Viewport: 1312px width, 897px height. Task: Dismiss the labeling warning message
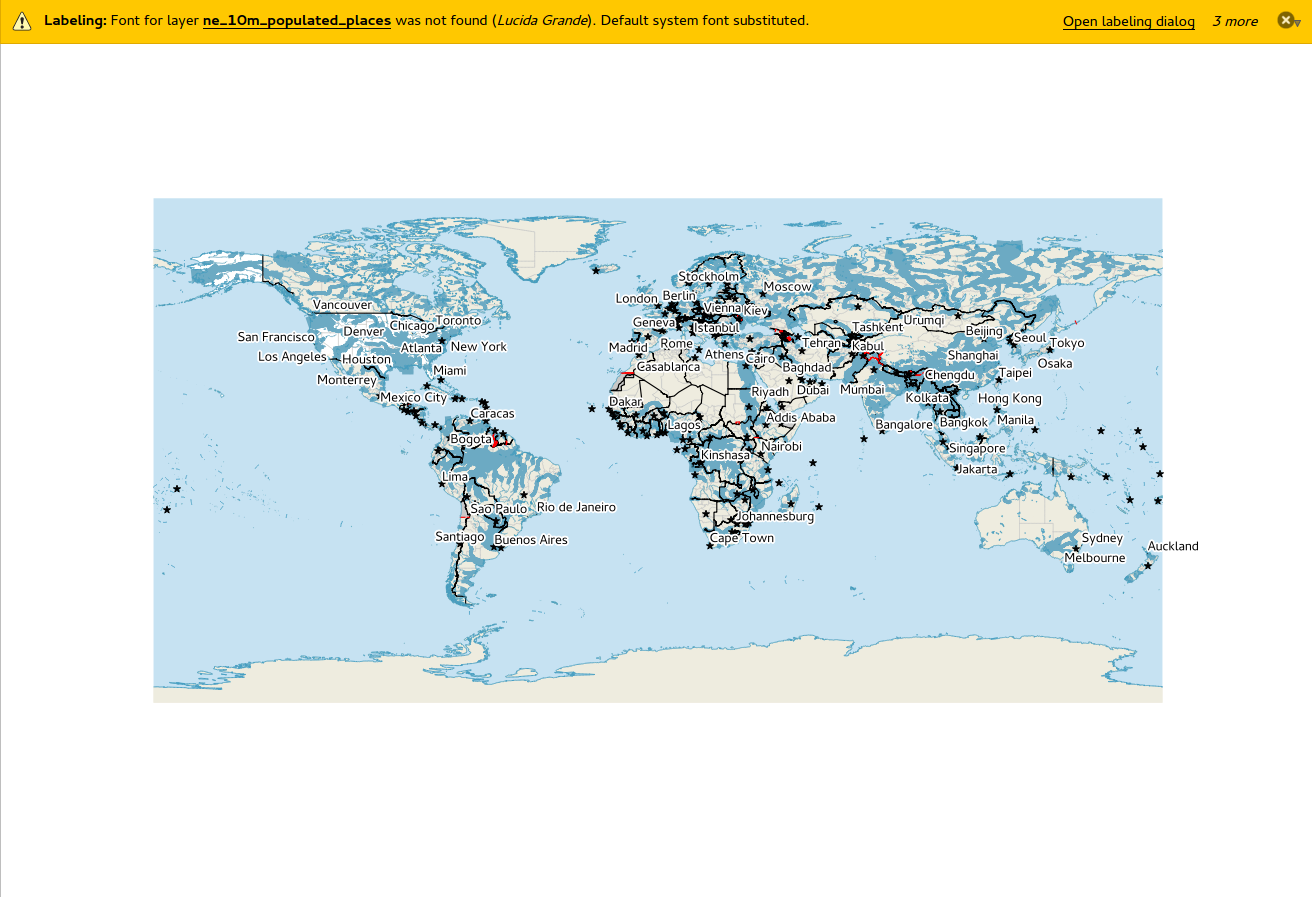tap(1285, 20)
